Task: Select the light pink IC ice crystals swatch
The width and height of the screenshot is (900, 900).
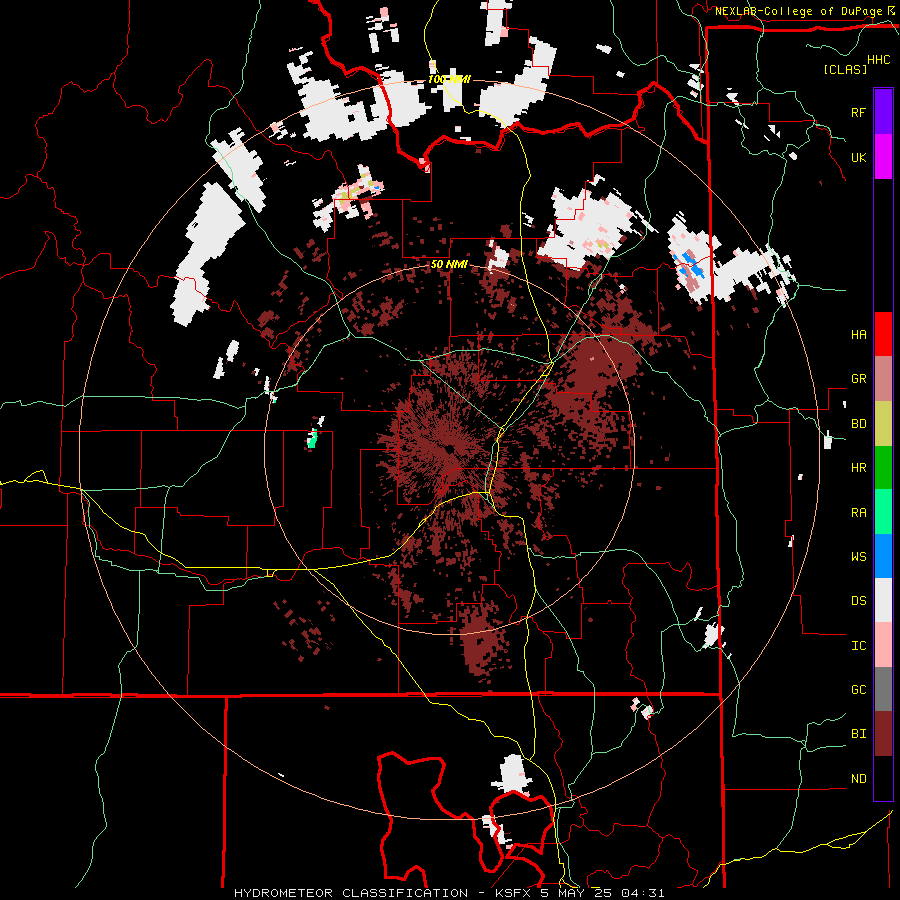Action: pos(883,645)
